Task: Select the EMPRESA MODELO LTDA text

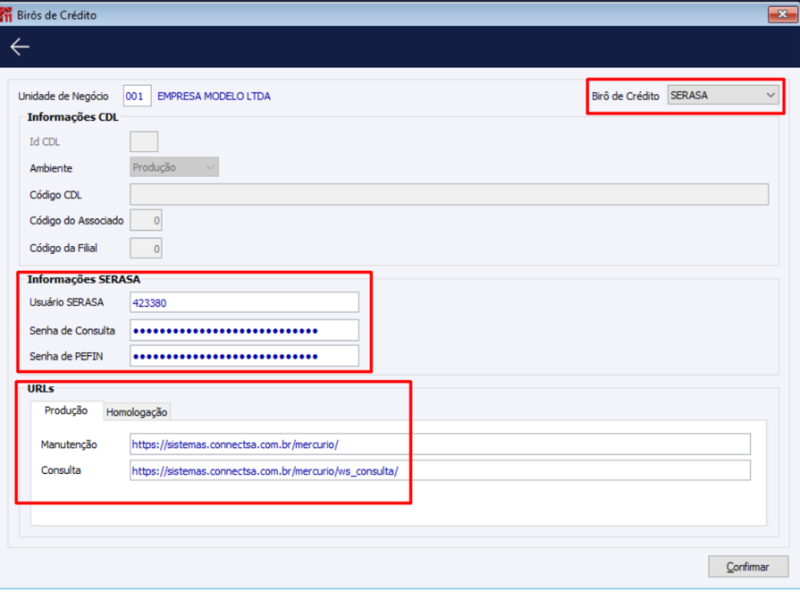Action: coord(214,96)
